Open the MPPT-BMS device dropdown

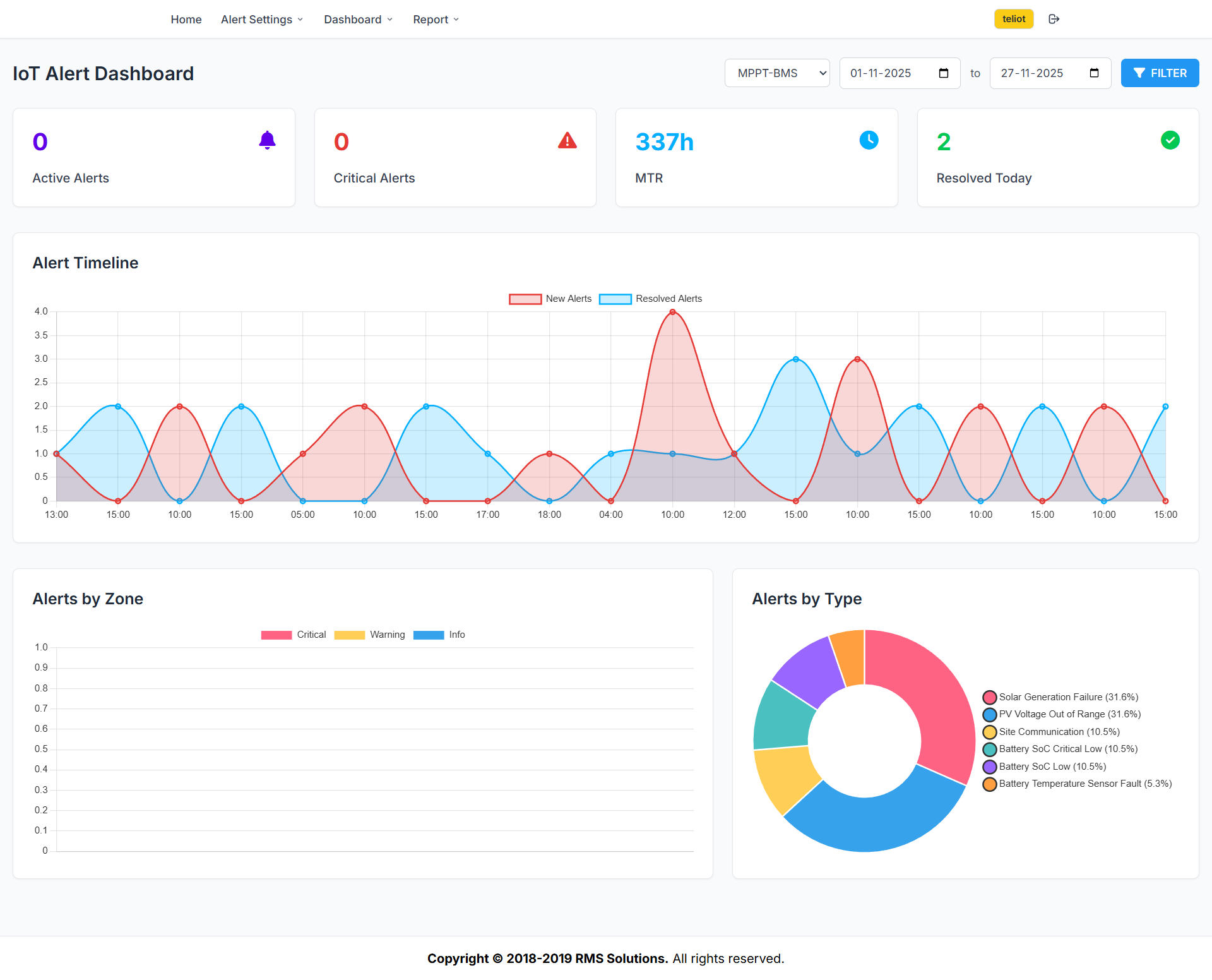coord(776,73)
